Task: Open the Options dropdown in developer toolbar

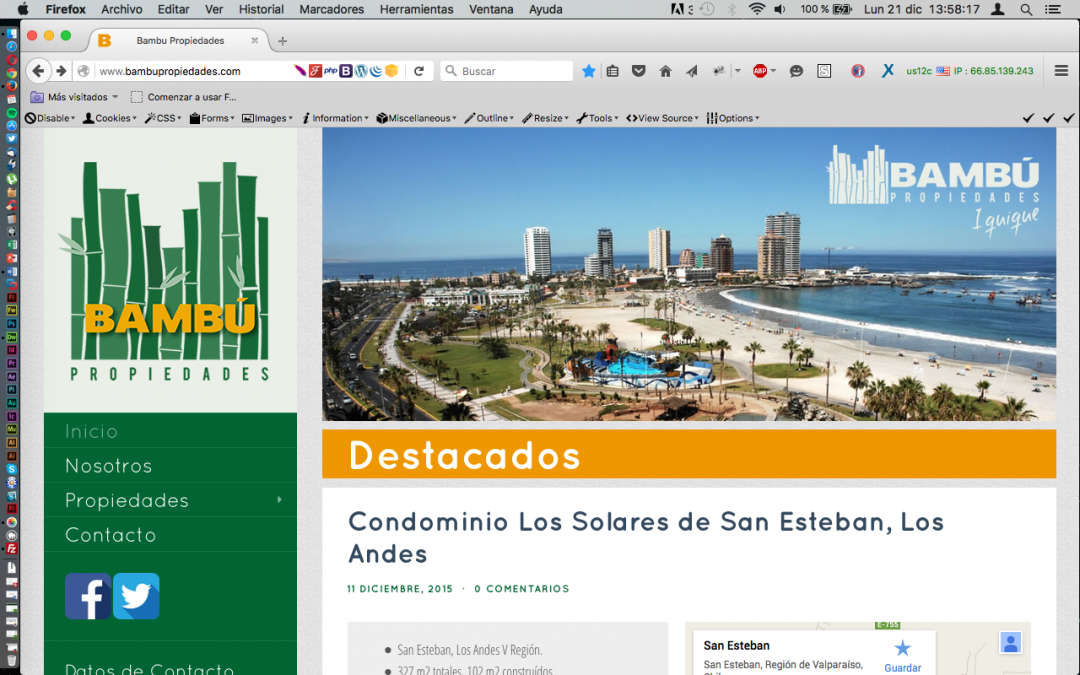Action: coord(733,118)
